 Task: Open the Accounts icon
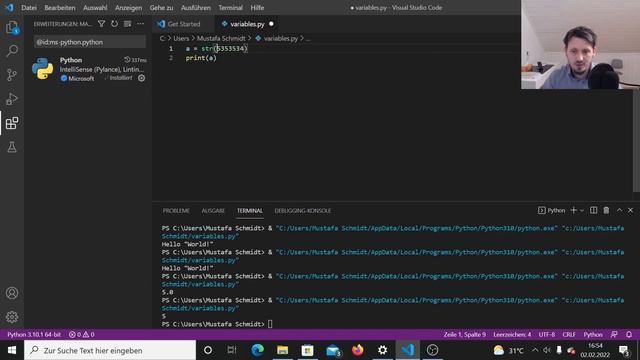[x=12, y=293]
